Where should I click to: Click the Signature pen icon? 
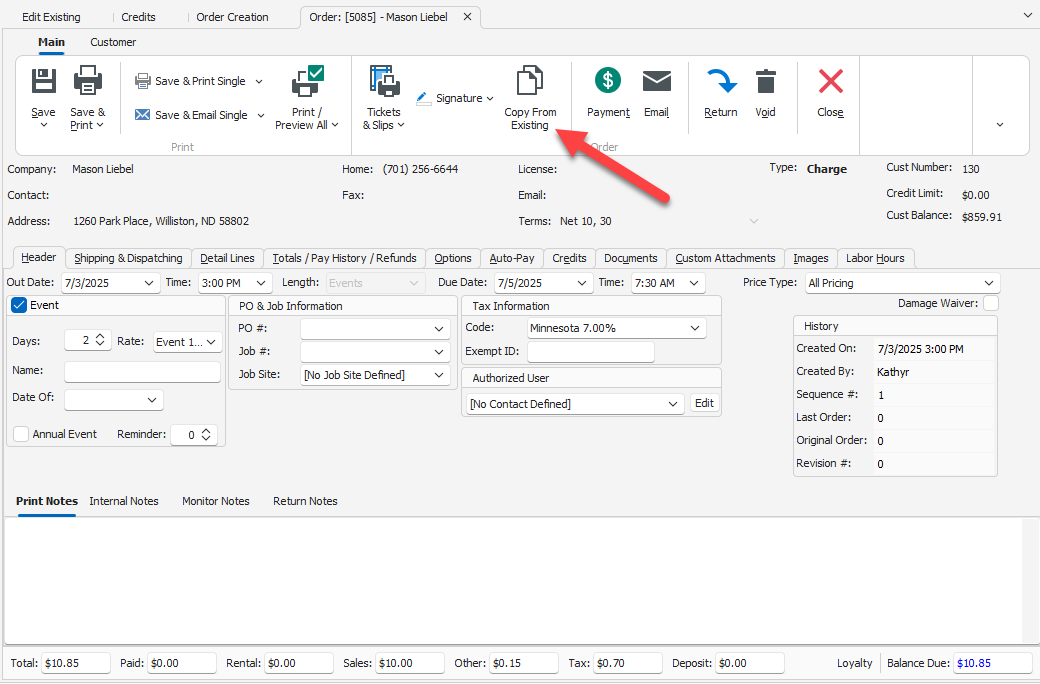tap(423, 98)
